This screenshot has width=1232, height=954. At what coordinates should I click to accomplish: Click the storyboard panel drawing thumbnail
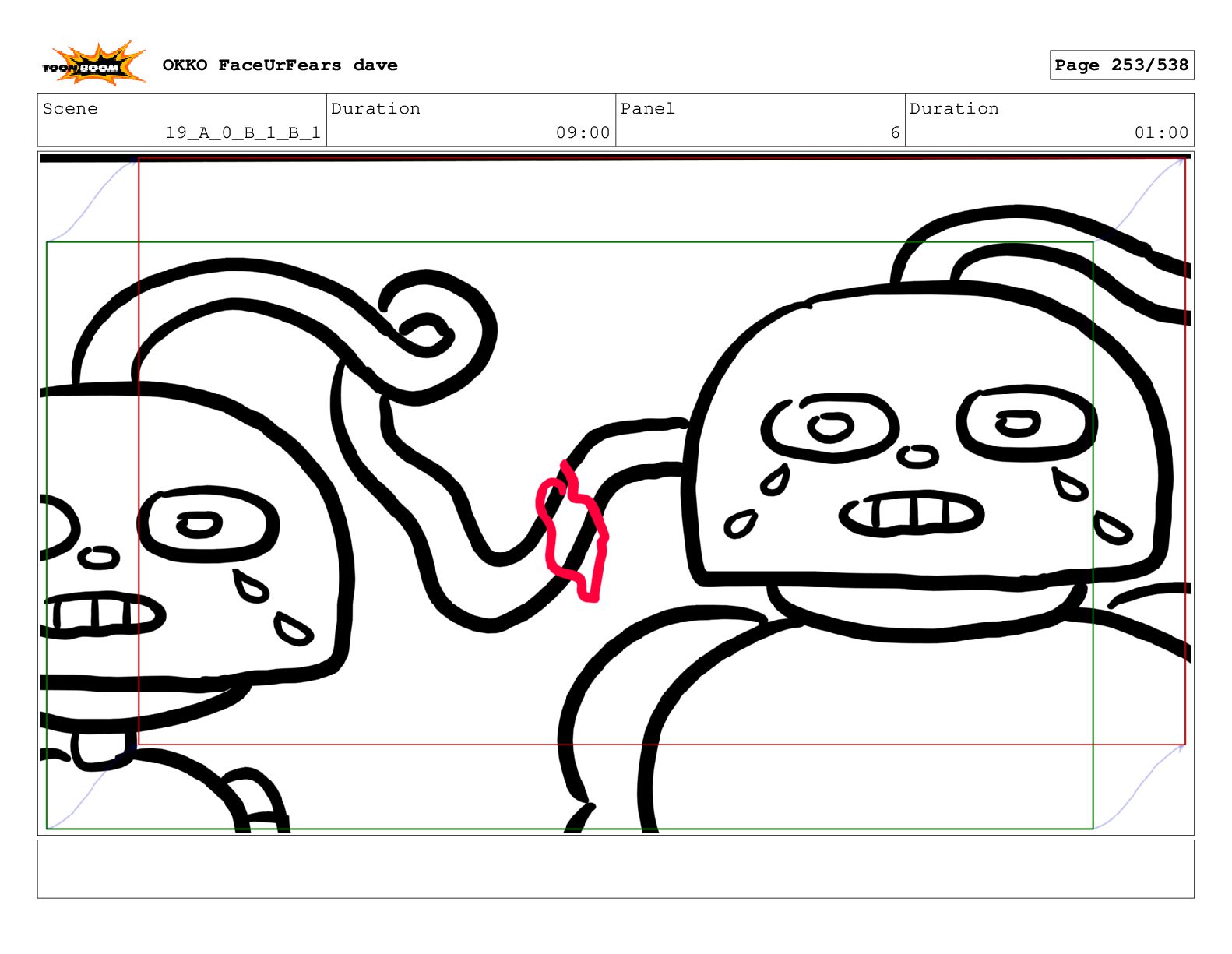615,494
